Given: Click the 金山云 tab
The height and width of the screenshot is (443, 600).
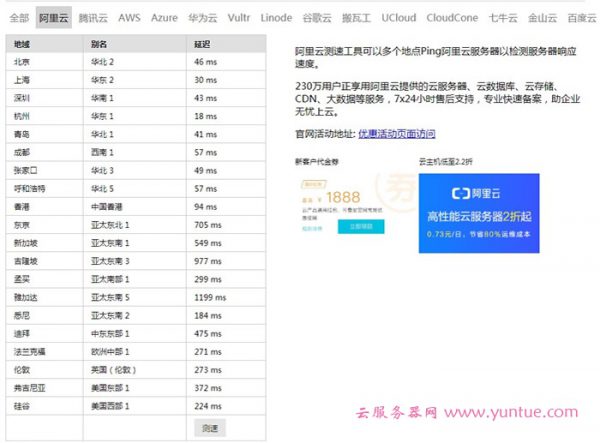Looking at the screenshot, I should coord(543,17).
